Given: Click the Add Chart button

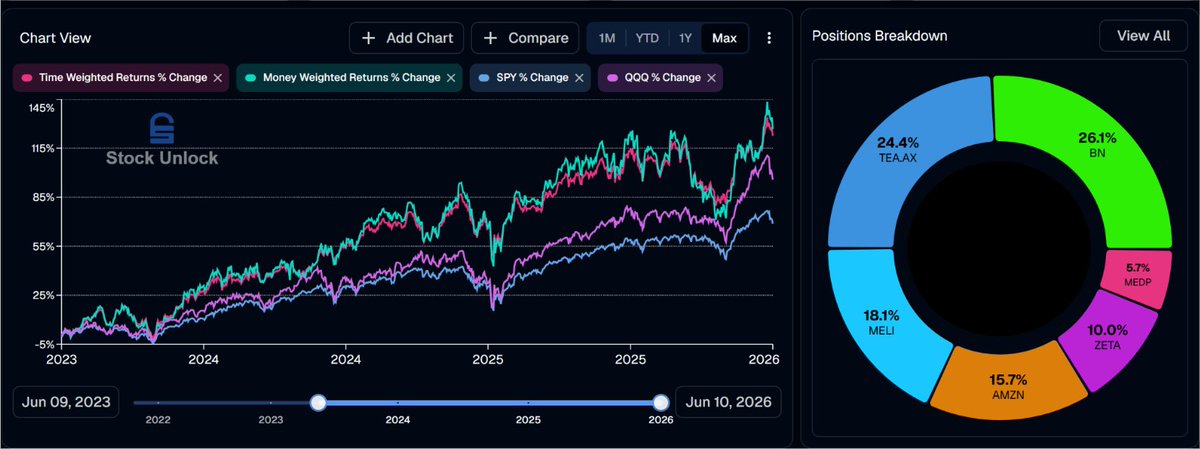Looking at the screenshot, I should (x=406, y=38).
